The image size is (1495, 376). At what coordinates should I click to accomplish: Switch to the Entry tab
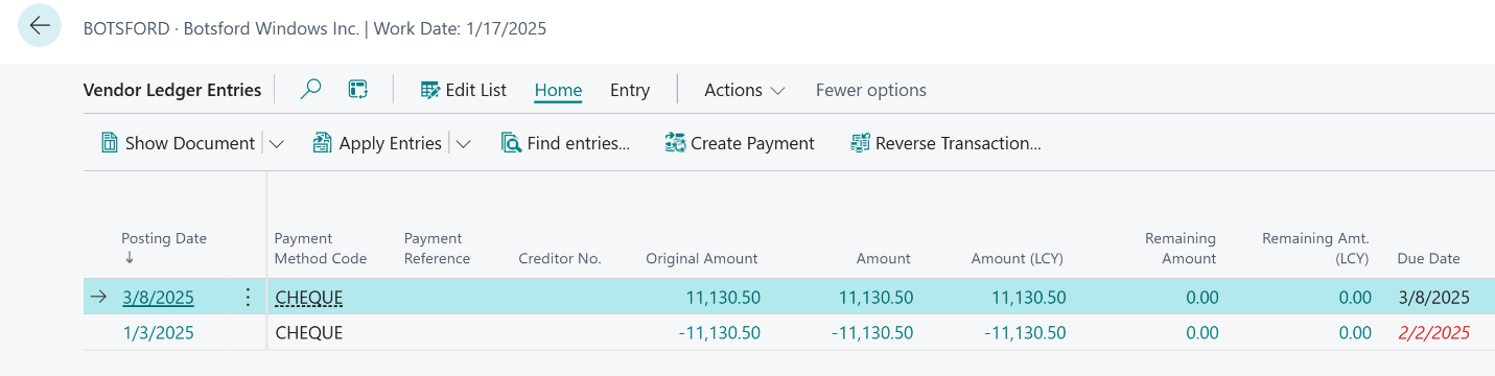[x=630, y=90]
